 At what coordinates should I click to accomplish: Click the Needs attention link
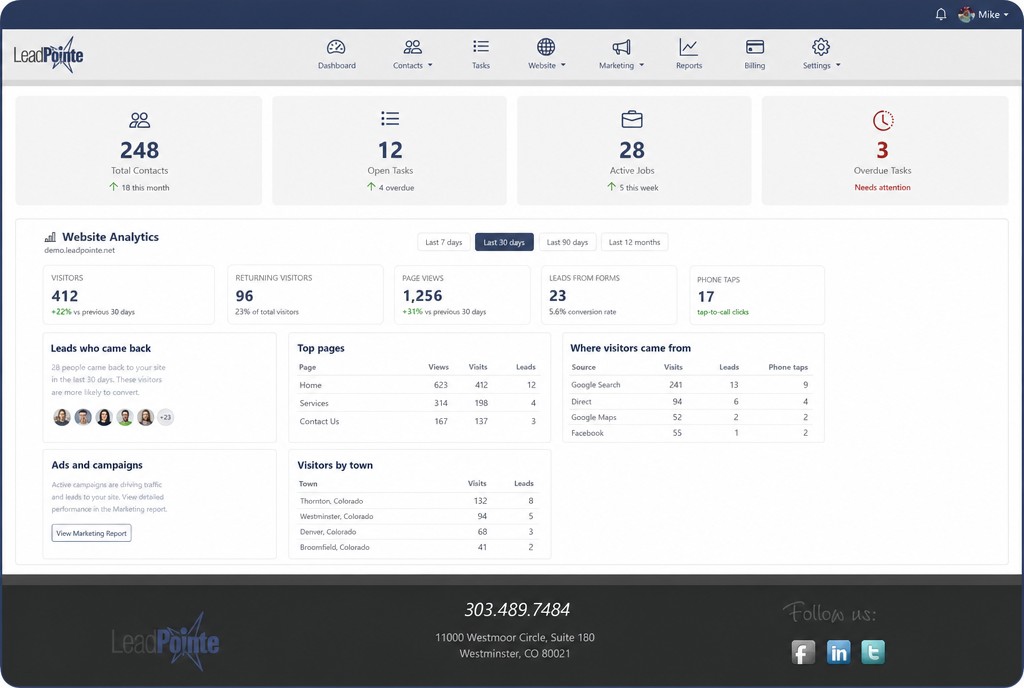tap(882, 187)
